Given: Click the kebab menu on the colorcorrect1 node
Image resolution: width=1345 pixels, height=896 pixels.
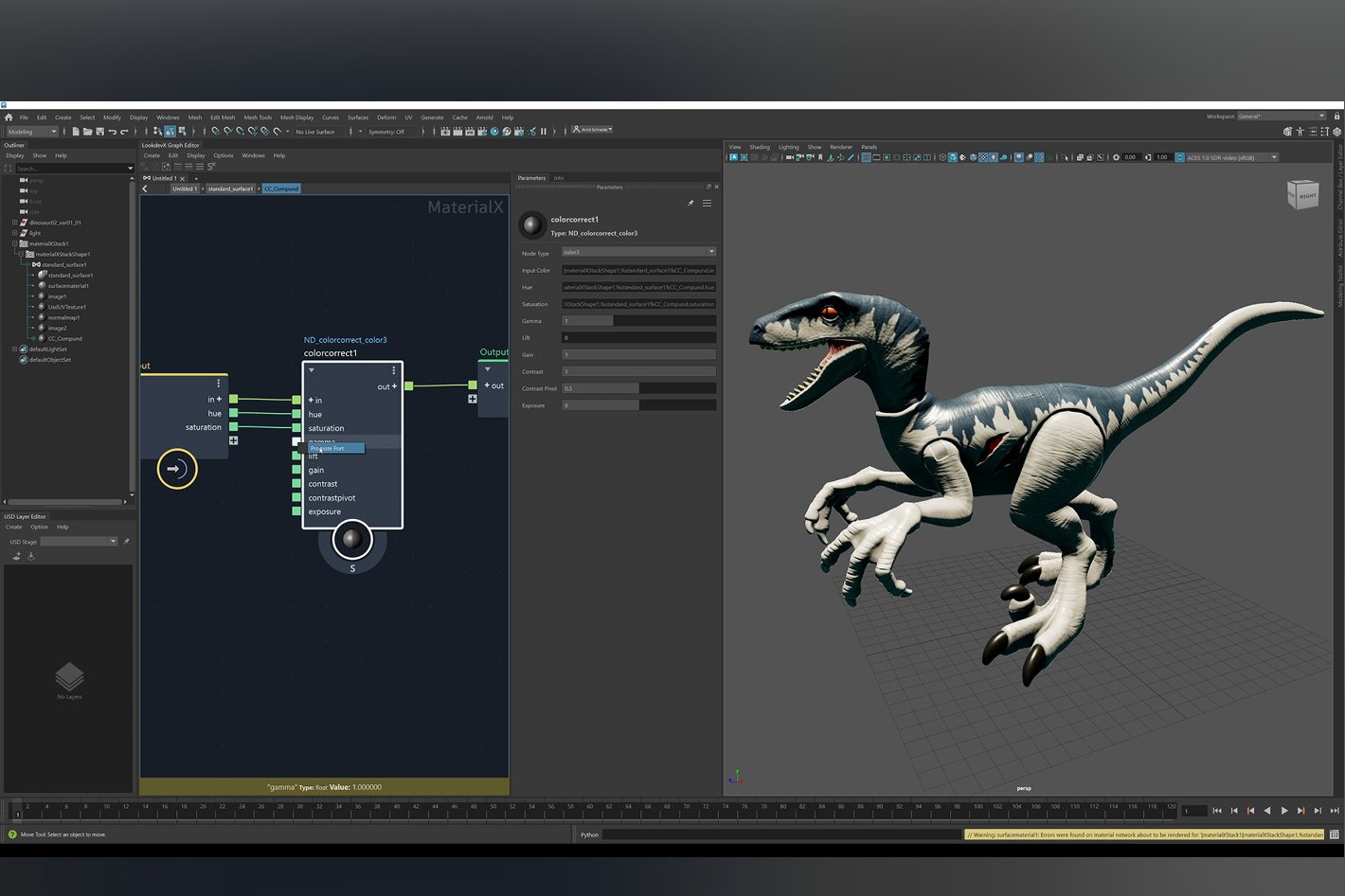Looking at the screenshot, I should (394, 370).
